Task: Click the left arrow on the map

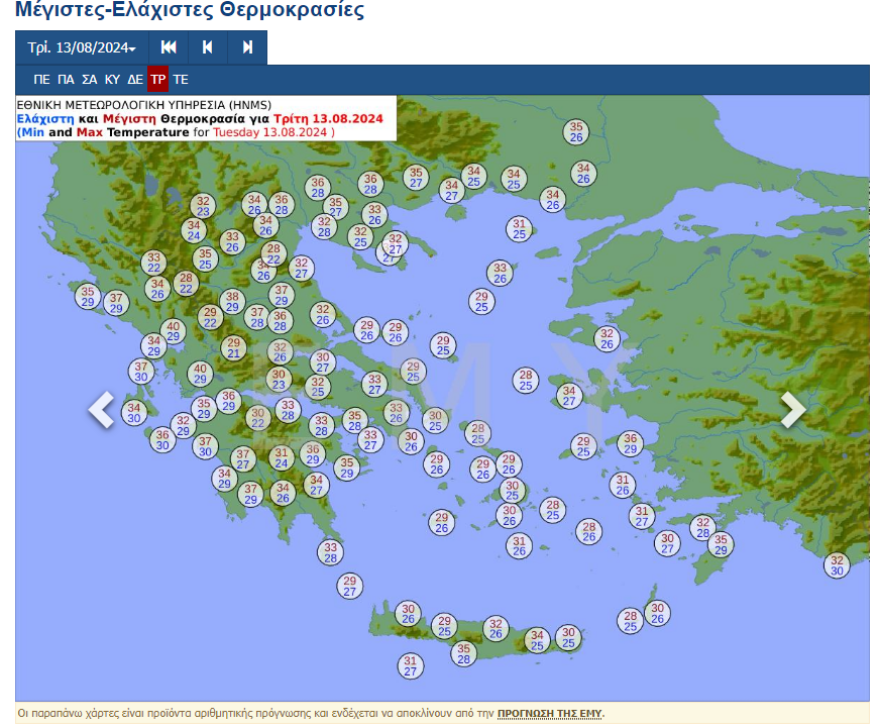Action: (102, 409)
